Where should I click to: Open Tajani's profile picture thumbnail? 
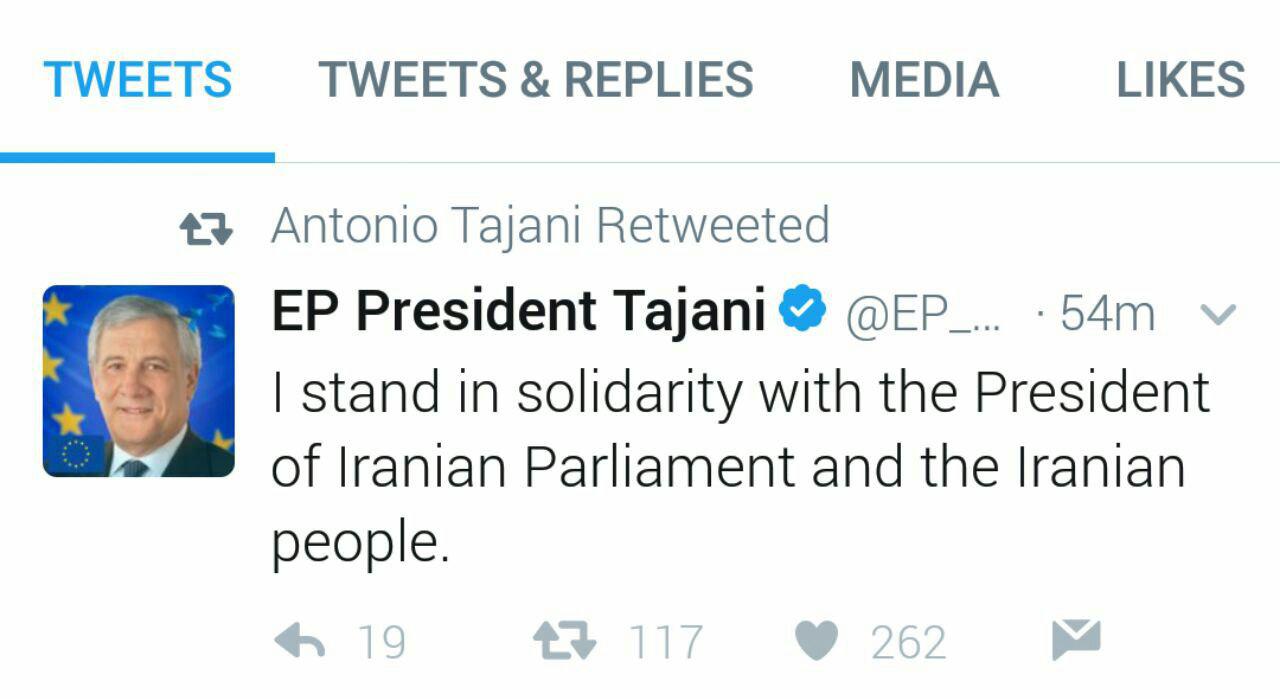[x=139, y=381]
